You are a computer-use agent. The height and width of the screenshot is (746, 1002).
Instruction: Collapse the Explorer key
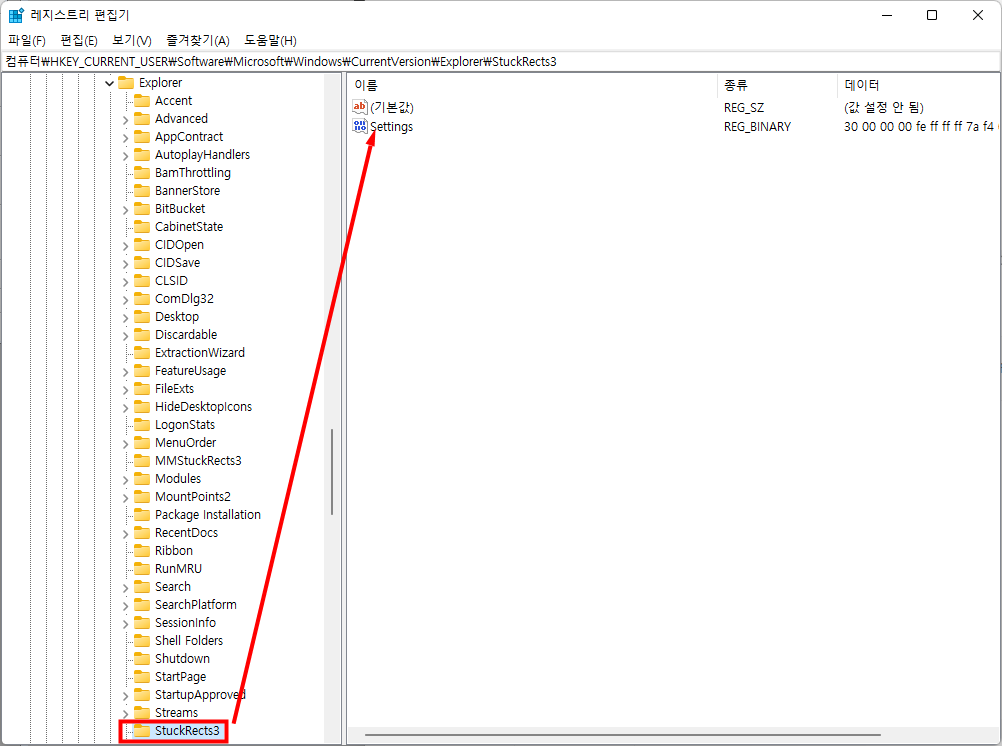point(109,83)
